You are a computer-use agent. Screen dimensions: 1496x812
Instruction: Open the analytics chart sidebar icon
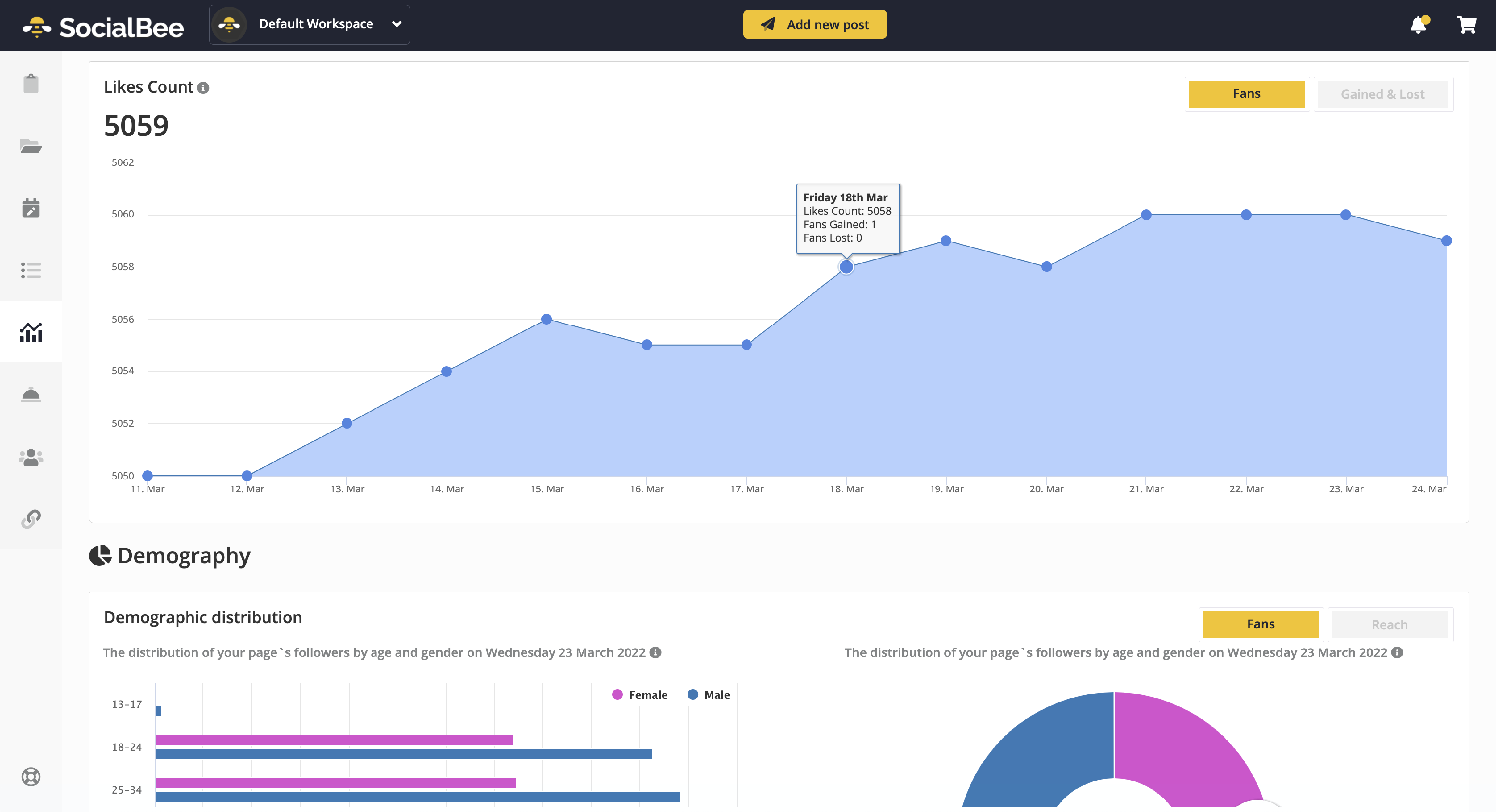click(x=31, y=332)
